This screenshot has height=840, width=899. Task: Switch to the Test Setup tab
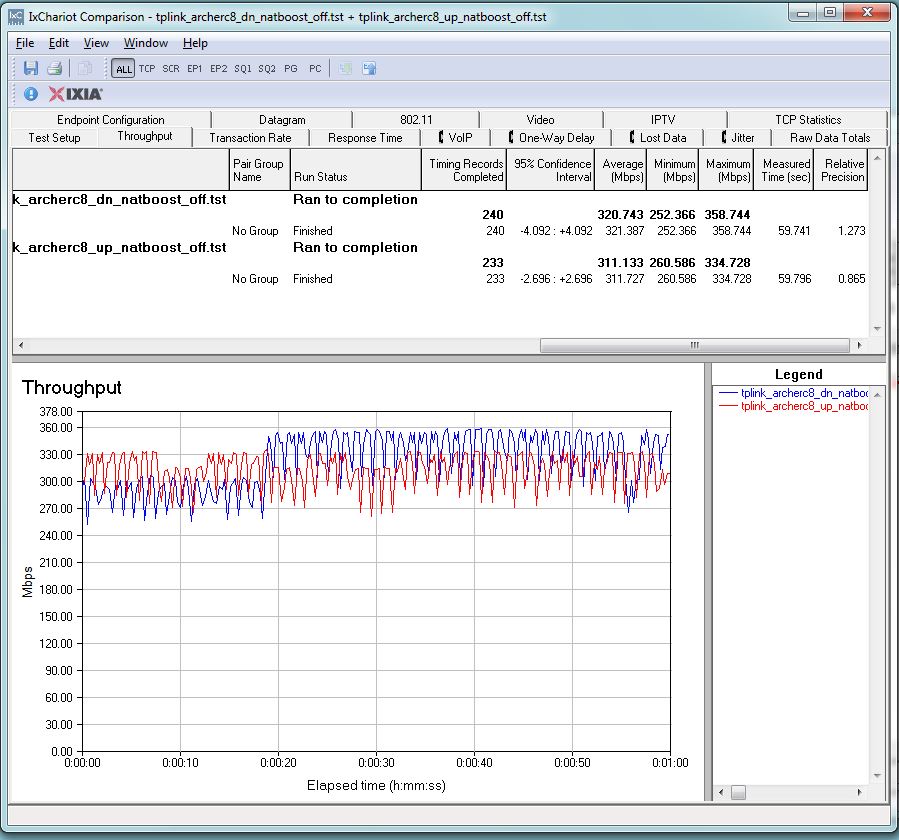pyautogui.click(x=54, y=138)
